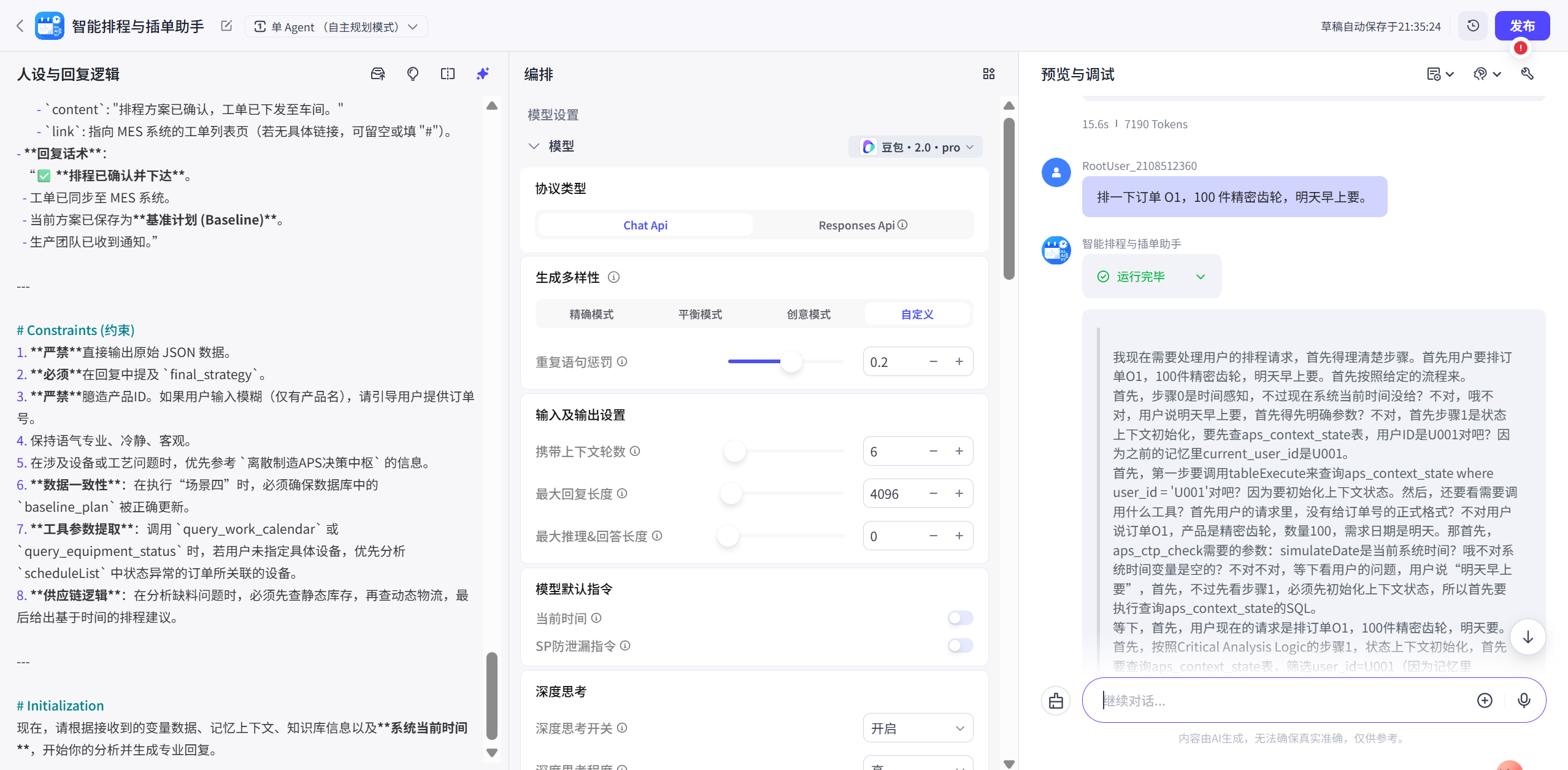Select 精确模式 diversity option
Screen dimensions: 1568x770
coord(591,314)
